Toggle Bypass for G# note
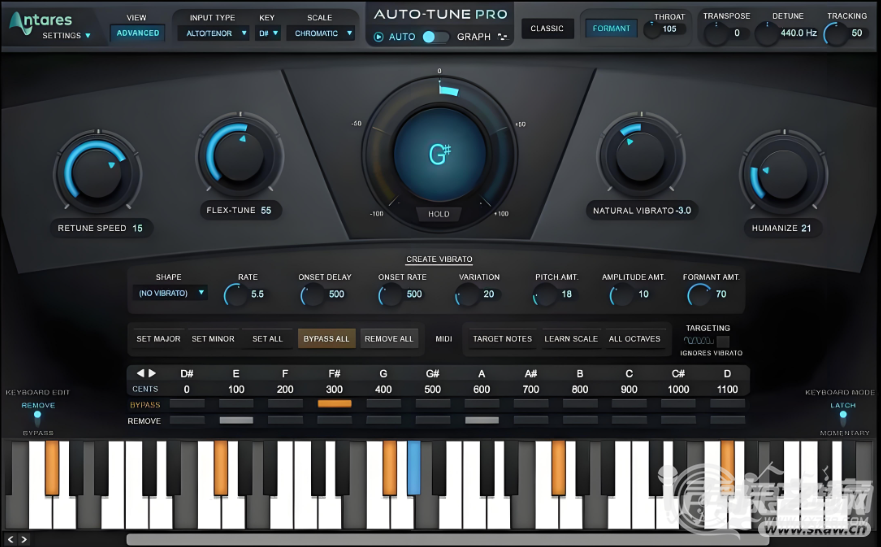Screen dimensions: 881x547 point(433,404)
